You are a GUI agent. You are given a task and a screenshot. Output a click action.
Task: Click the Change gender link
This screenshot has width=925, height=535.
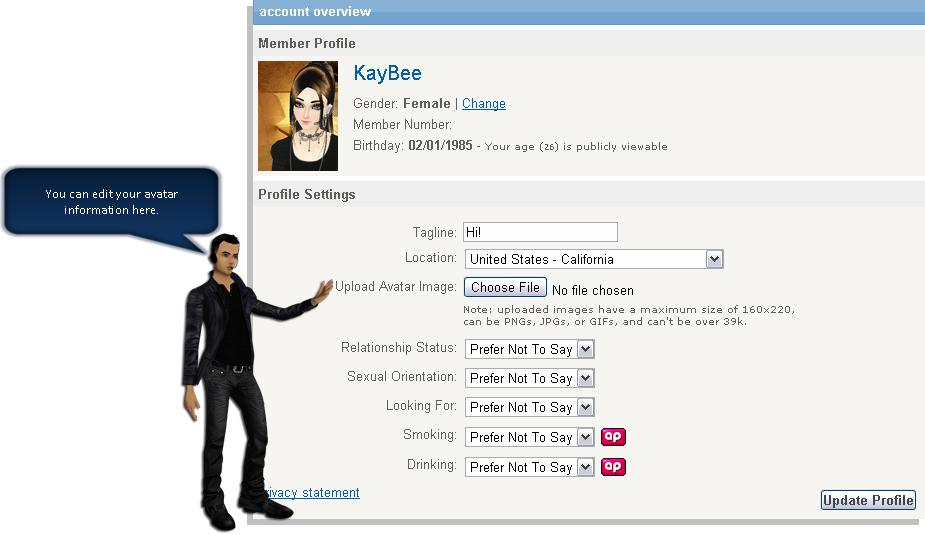[484, 103]
